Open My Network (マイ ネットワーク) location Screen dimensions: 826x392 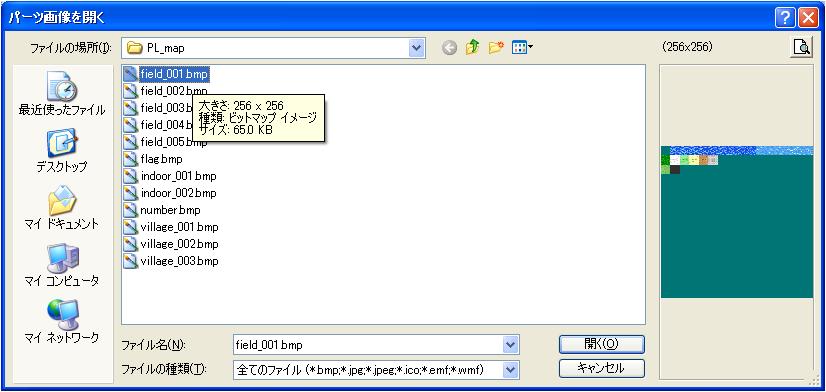pyautogui.click(x=62, y=321)
